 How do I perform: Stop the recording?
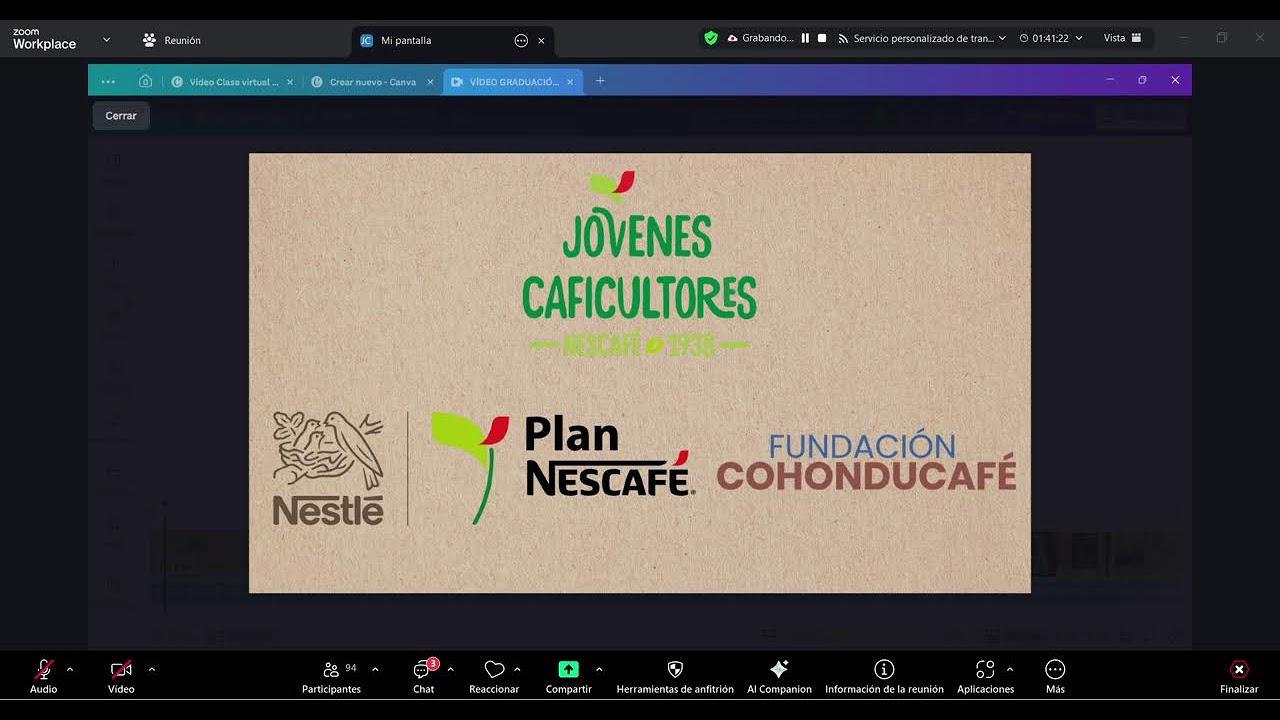point(822,38)
